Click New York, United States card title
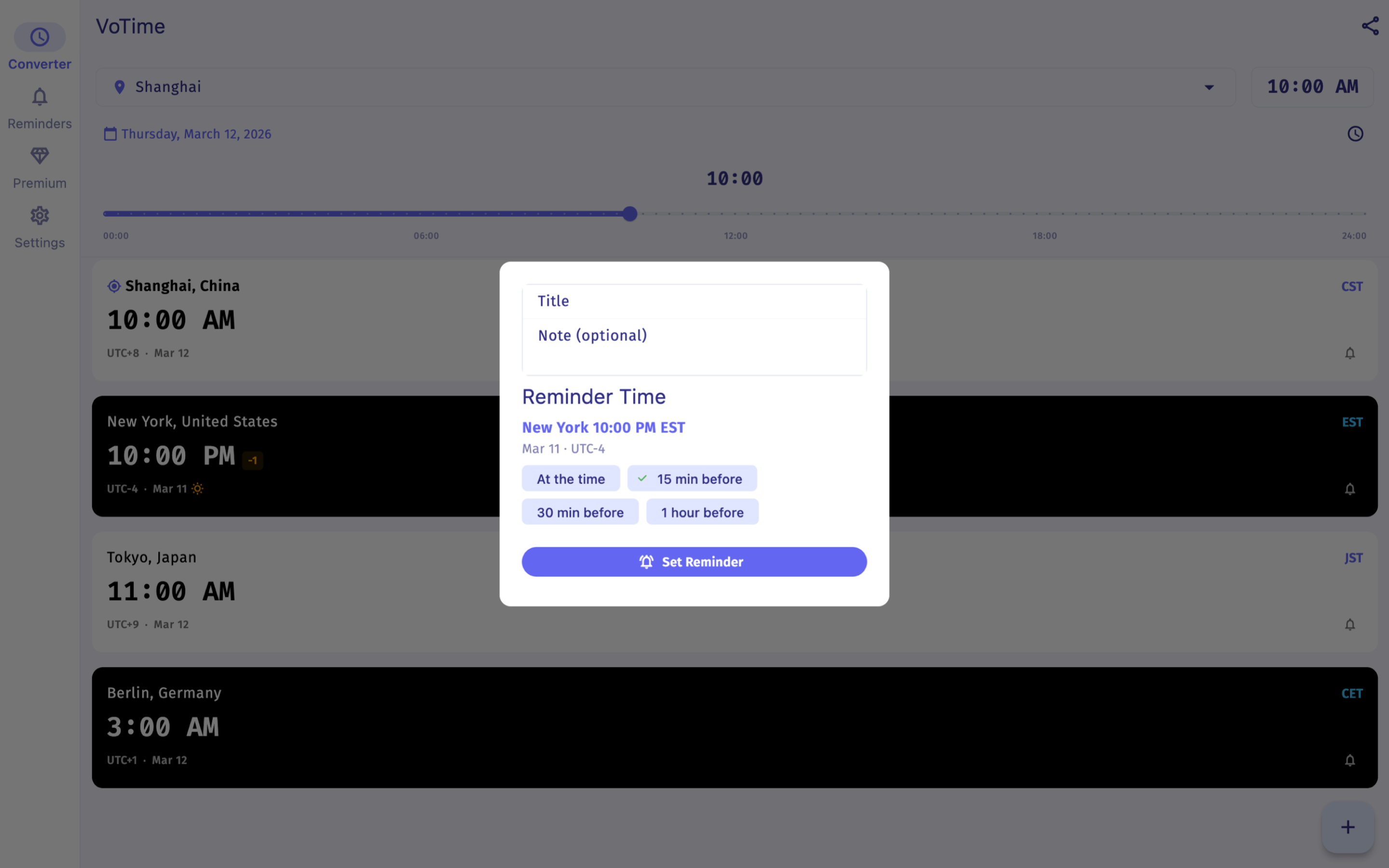Viewport: 1389px width, 868px height. pyautogui.click(x=192, y=421)
